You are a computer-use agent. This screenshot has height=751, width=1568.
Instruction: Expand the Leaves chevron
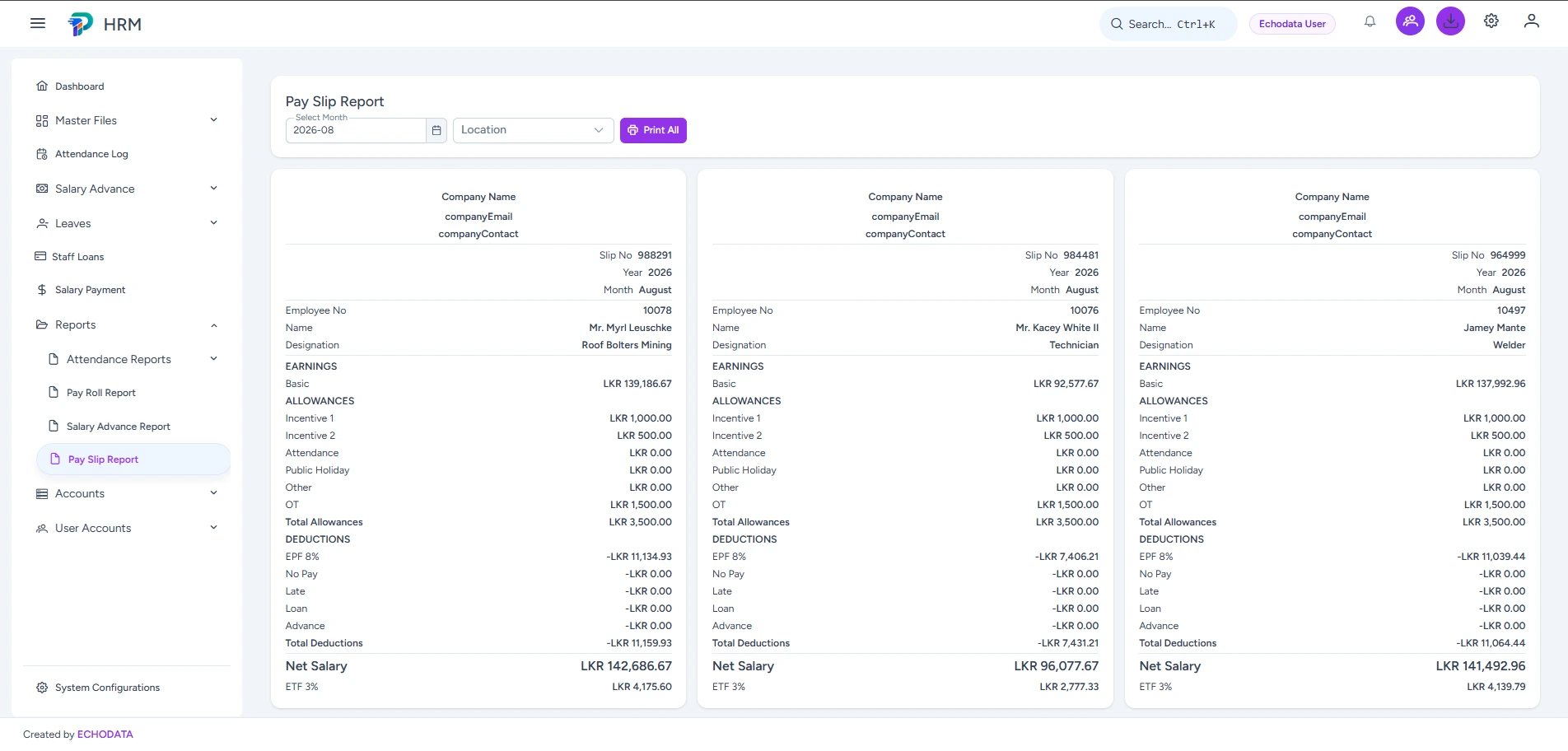pos(213,222)
